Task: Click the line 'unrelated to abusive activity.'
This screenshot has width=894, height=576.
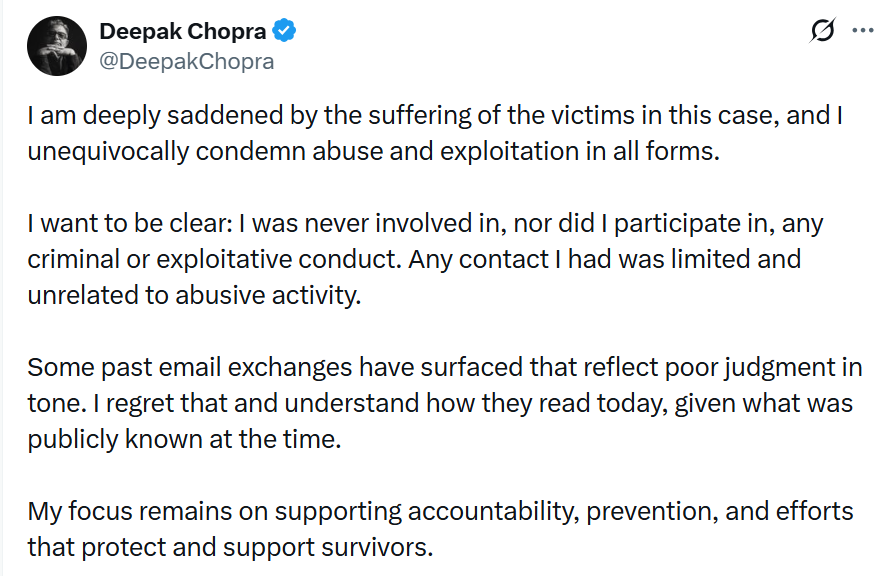Action: (192, 296)
